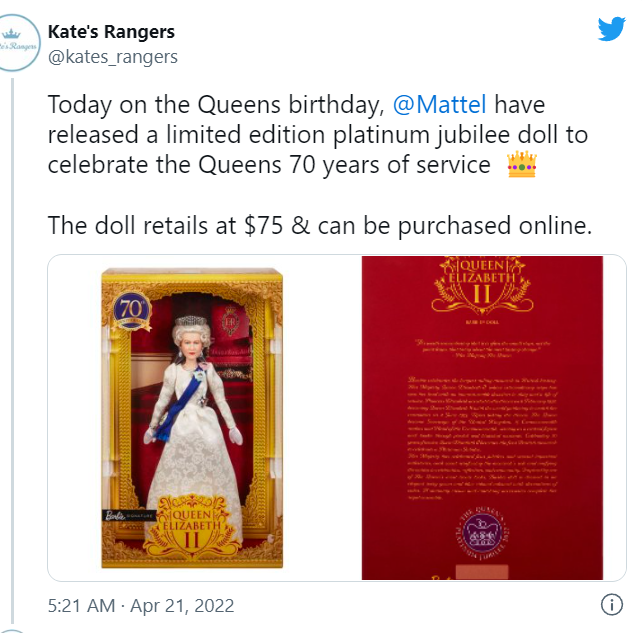Open the red back-of-box photo

482,418
